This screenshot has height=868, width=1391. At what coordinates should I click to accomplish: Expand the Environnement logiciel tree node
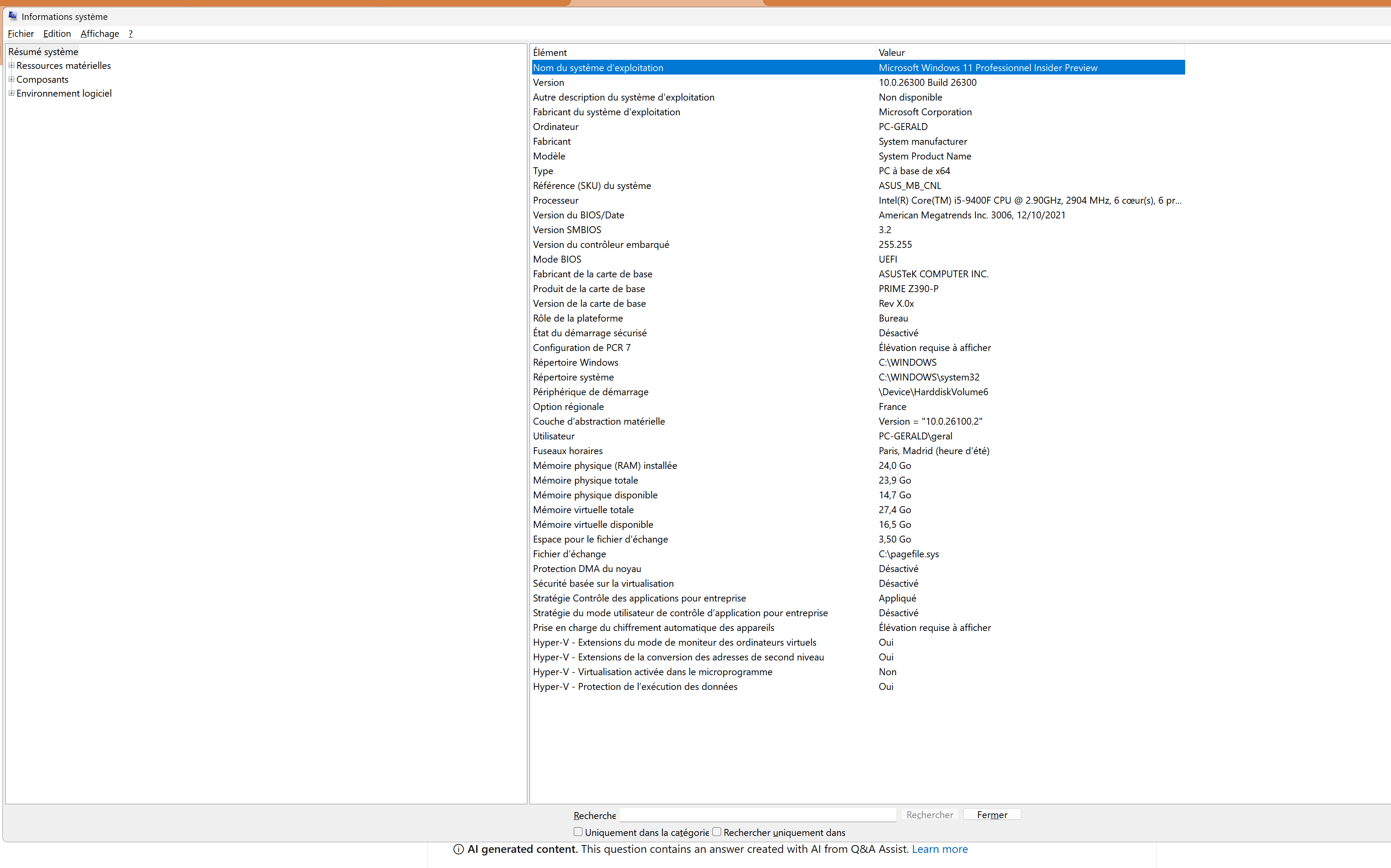click(x=11, y=93)
